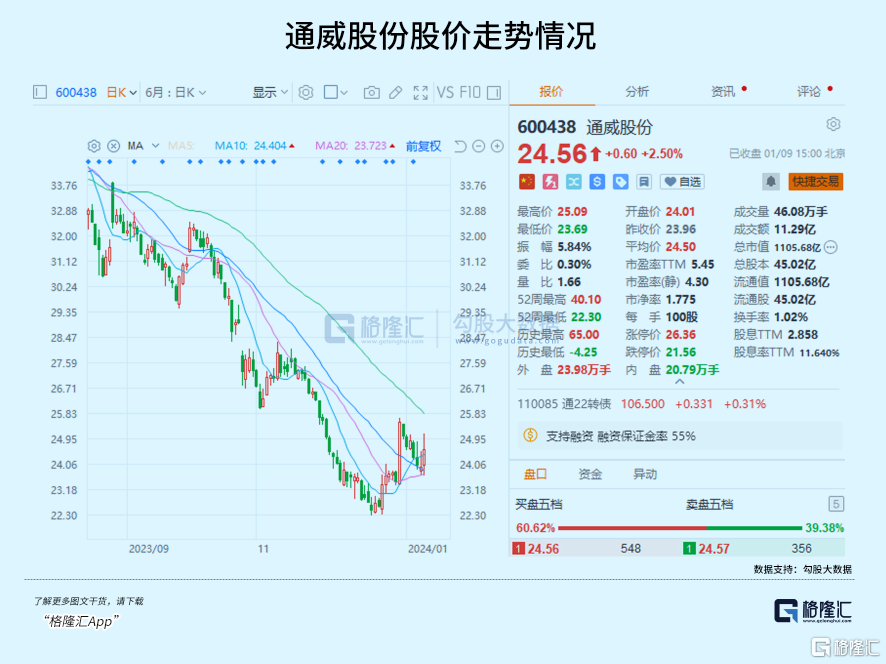
Task: Toggle MA5 line visibility
Action: (181, 146)
